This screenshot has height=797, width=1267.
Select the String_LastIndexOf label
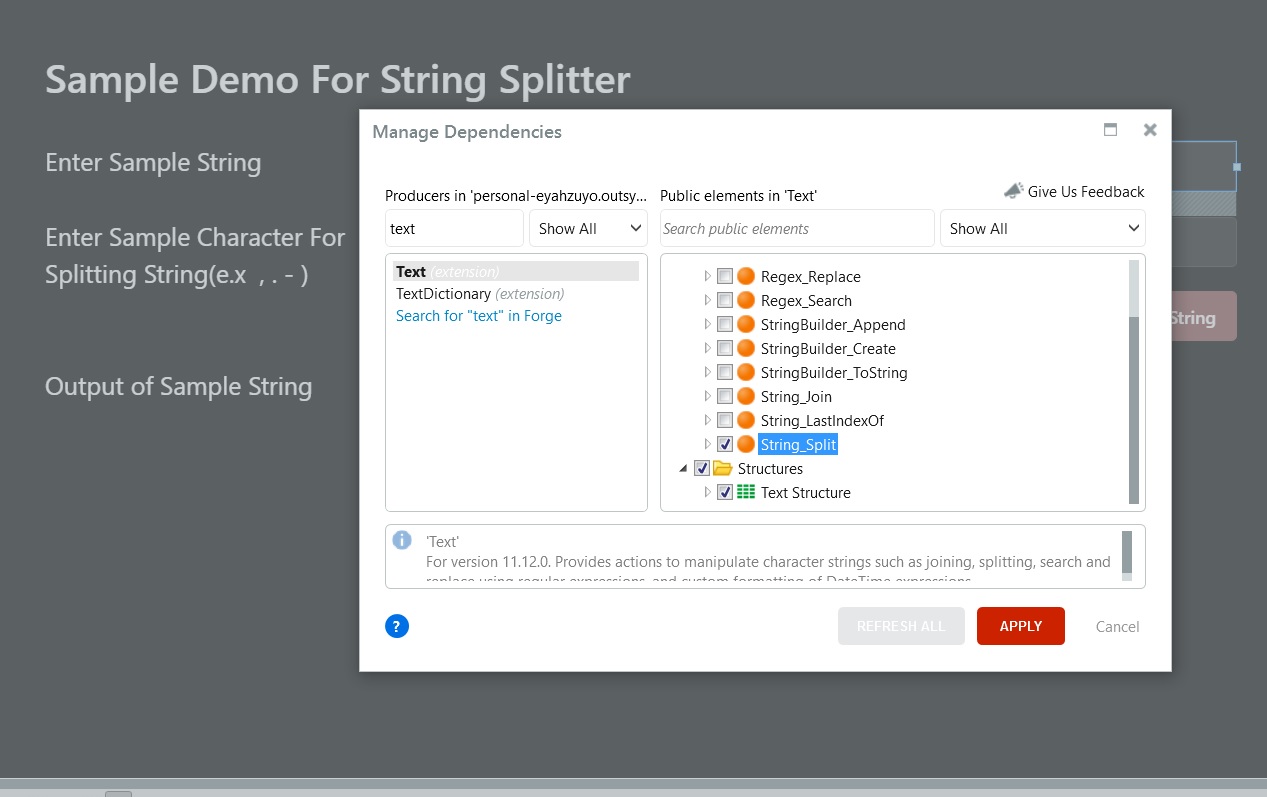point(822,420)
